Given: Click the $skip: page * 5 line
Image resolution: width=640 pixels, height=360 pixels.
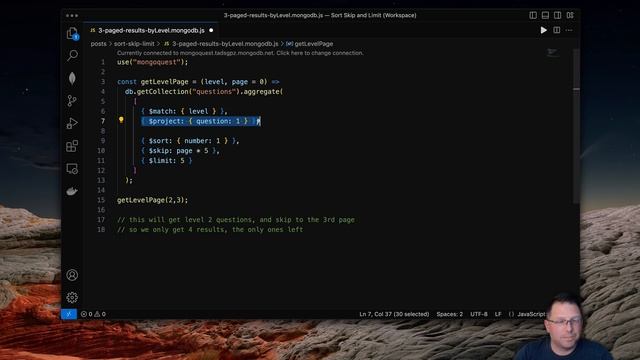Looking at the screenshot, I should click(x=180, y=151).
